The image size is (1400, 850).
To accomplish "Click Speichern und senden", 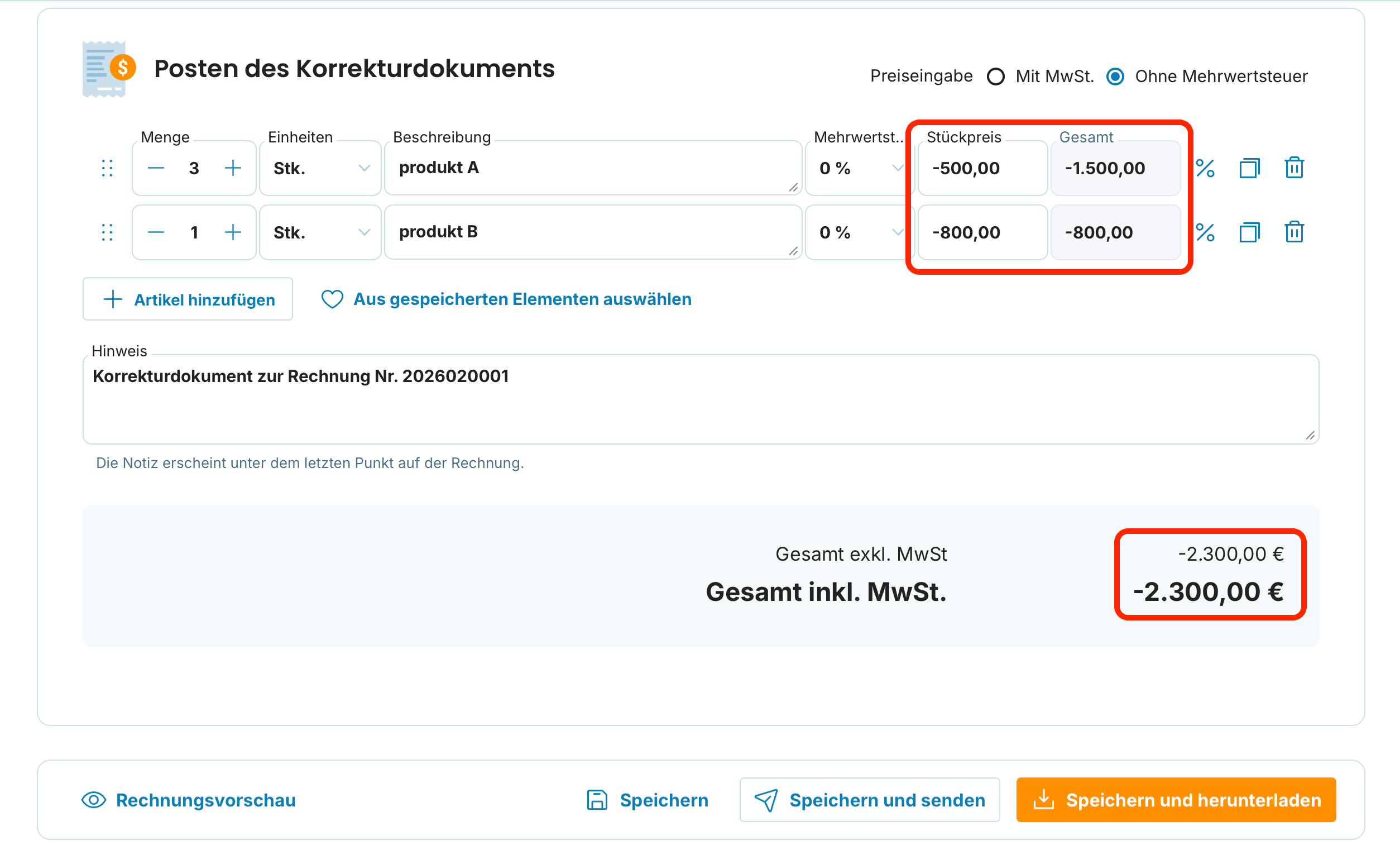I will [870, 800].
